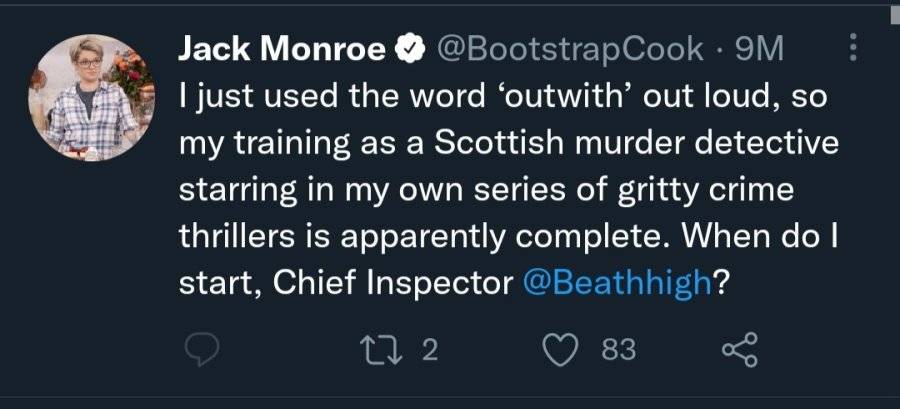Open the three-dot more options menu
The width and height of the screenshot is (900, 409).
[853, 47]
